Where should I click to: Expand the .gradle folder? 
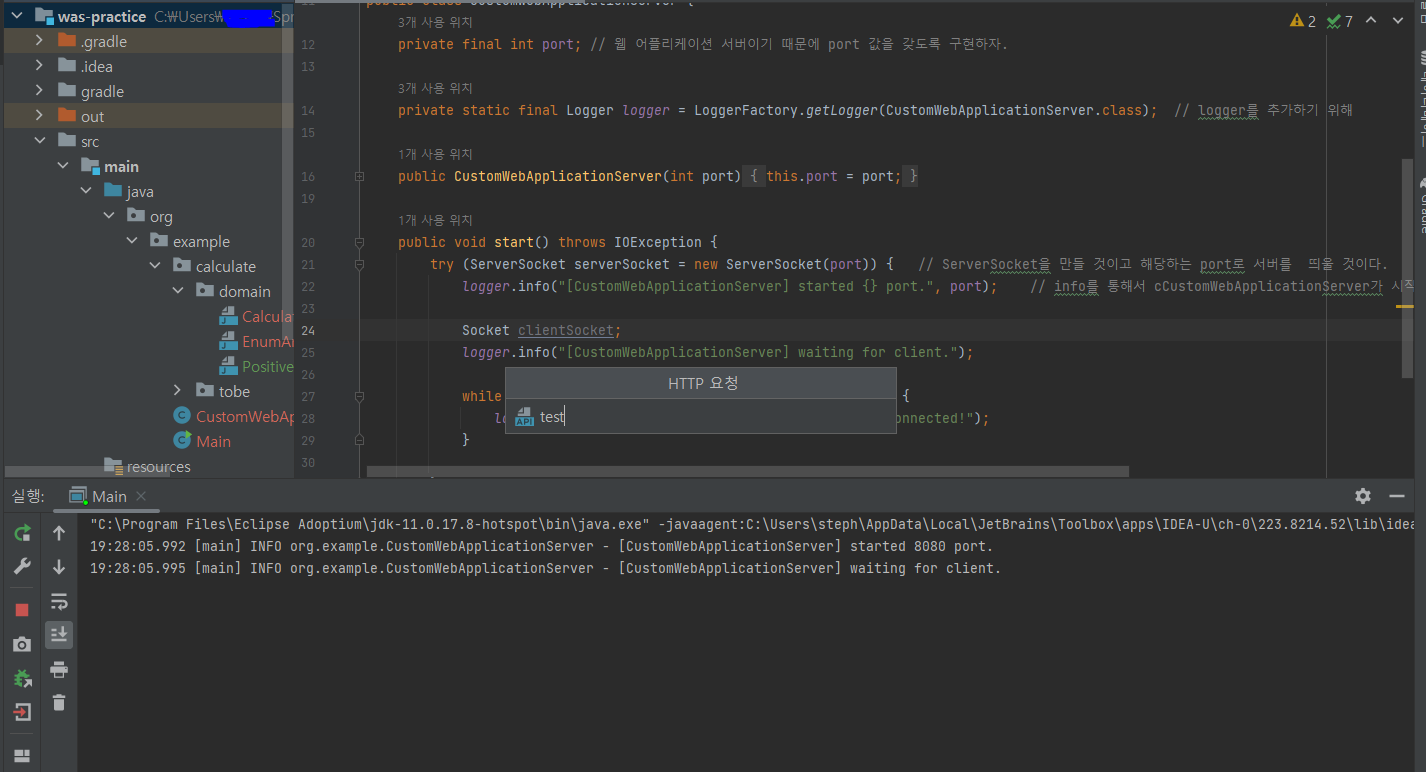point(39,41)
